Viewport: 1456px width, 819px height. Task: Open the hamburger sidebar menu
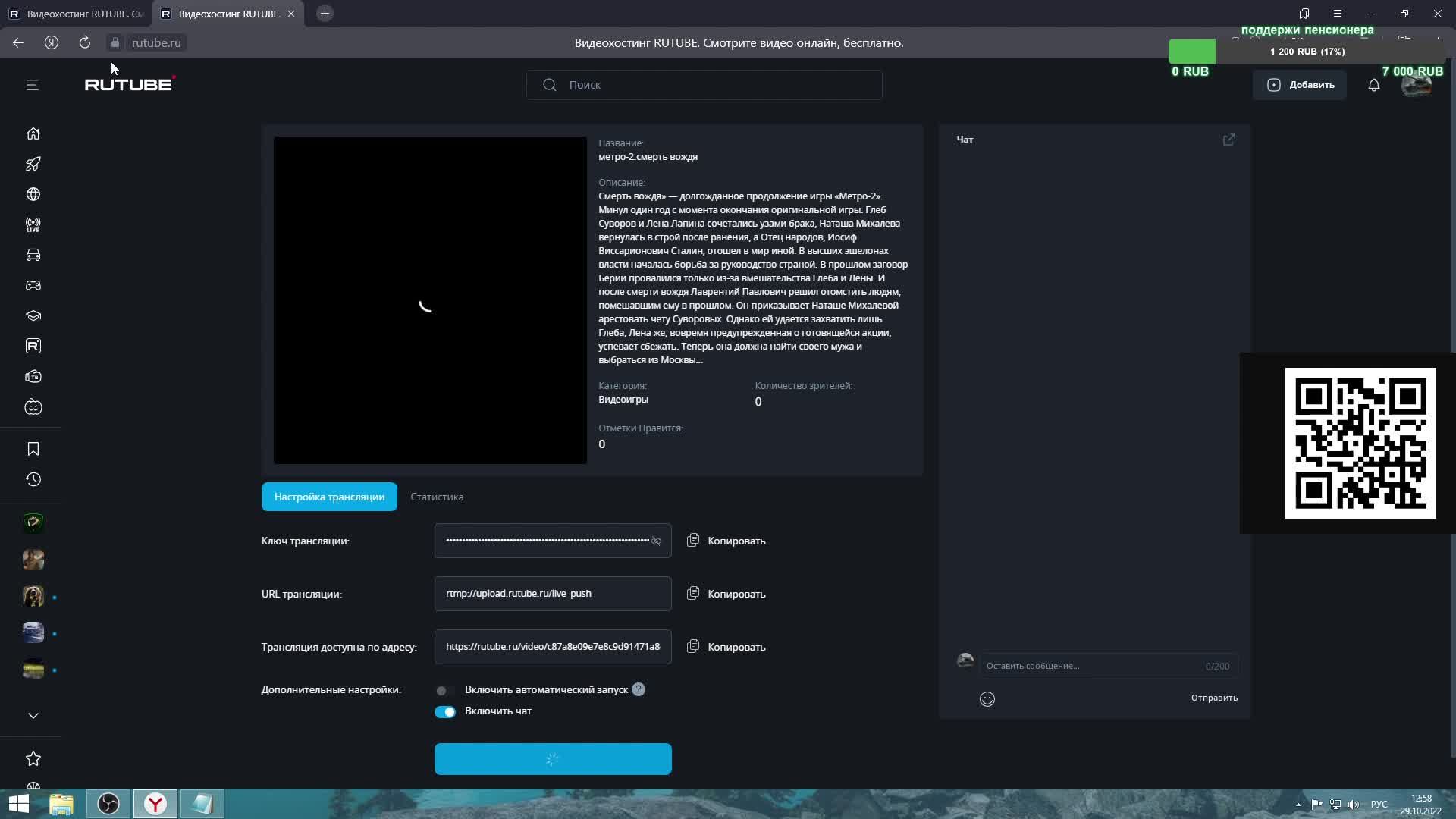point(32,85)
